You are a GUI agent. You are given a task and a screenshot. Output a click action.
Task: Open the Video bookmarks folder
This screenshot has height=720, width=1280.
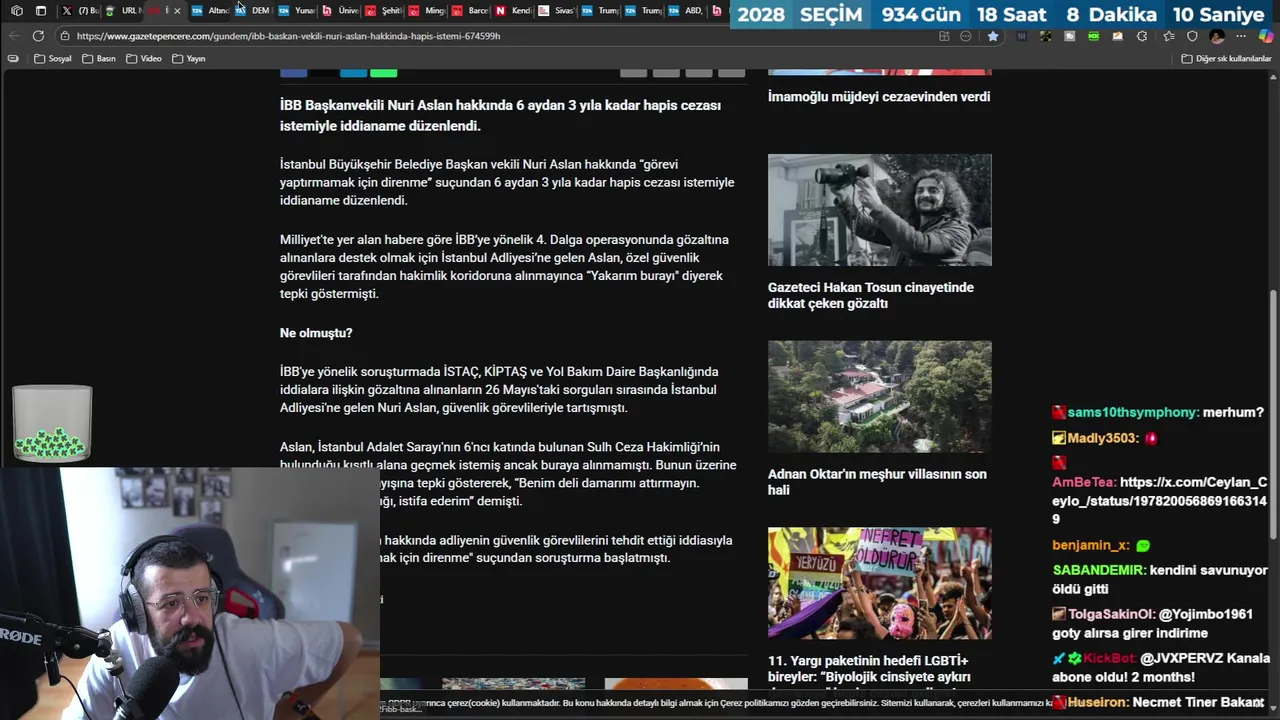(x=144, y=59)
